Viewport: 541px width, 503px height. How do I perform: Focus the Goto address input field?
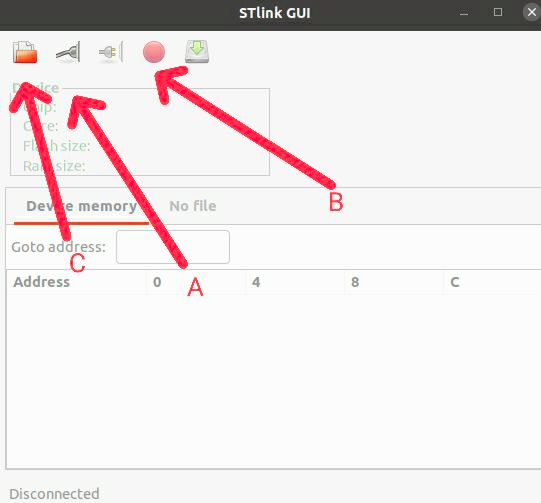click(173, 247)
